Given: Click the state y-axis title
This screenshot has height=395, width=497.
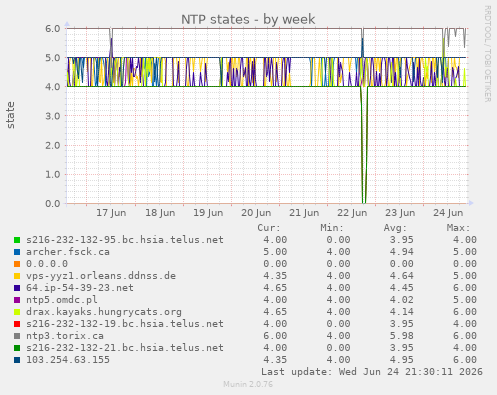Looking at the screenshot, I should 11,115.
